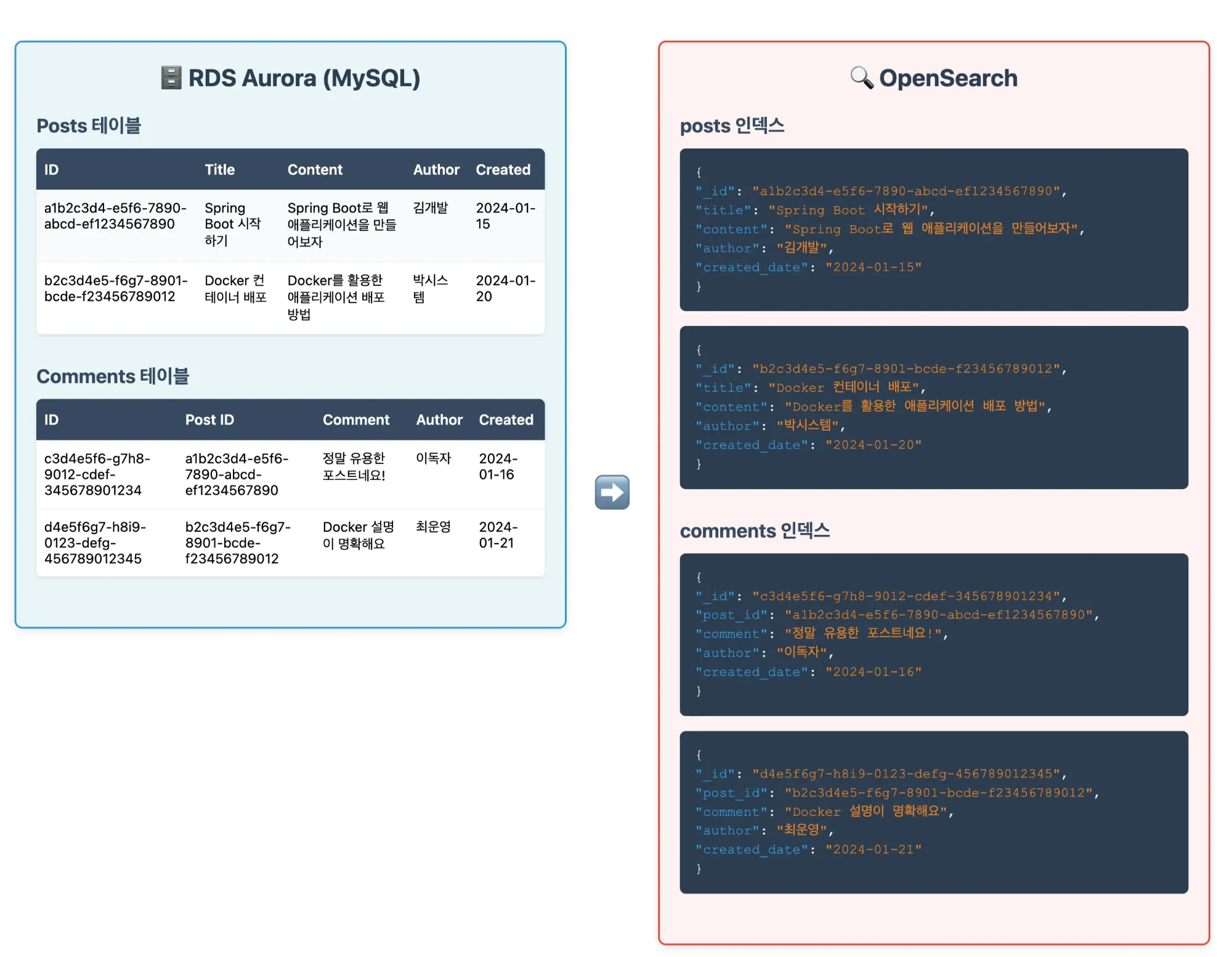This screenshot has height=957, width=1232.
Task: Click the Comments 테이블 heading
Action: [113, 376]
